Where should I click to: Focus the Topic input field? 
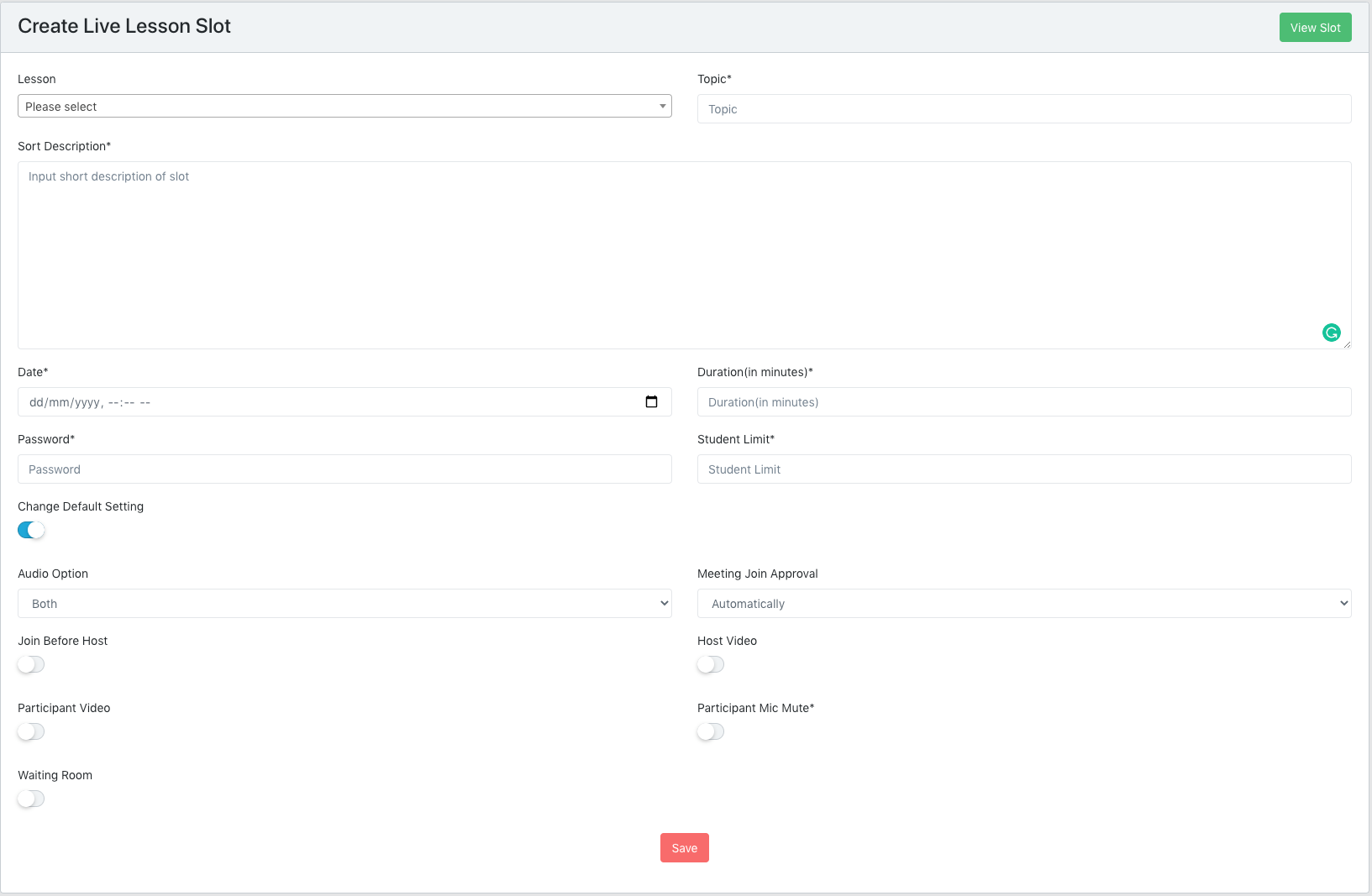pos(1023,109)
